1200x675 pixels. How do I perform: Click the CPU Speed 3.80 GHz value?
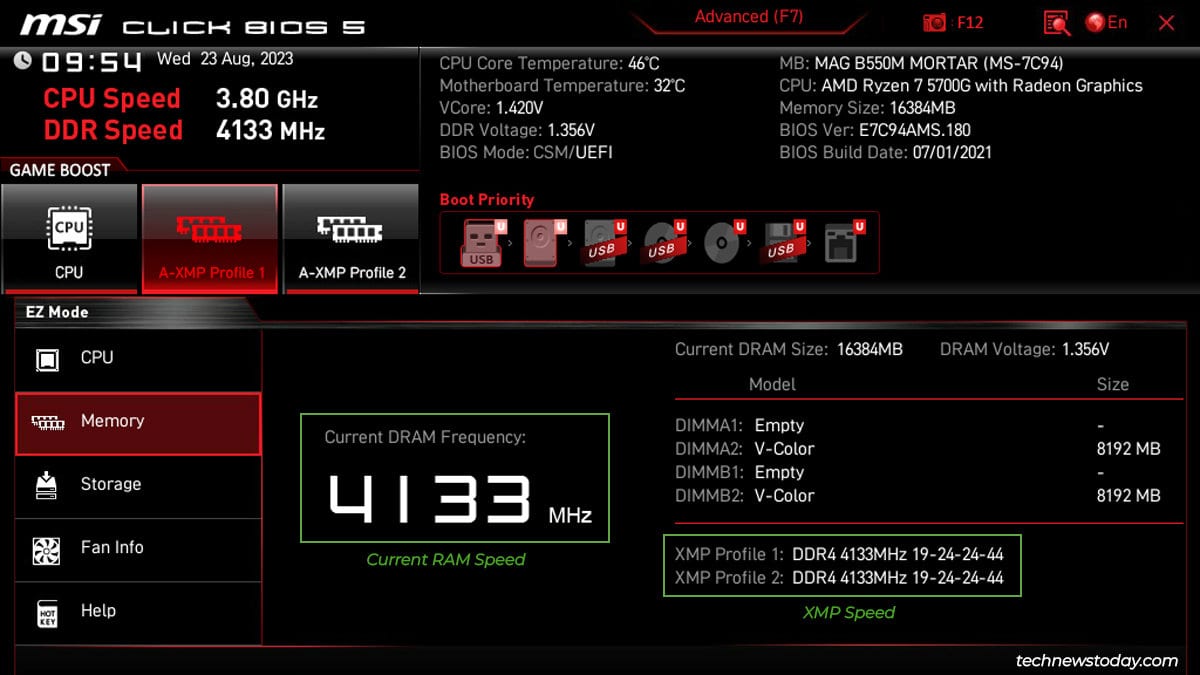pyautogui.click(x=267, y=99)
